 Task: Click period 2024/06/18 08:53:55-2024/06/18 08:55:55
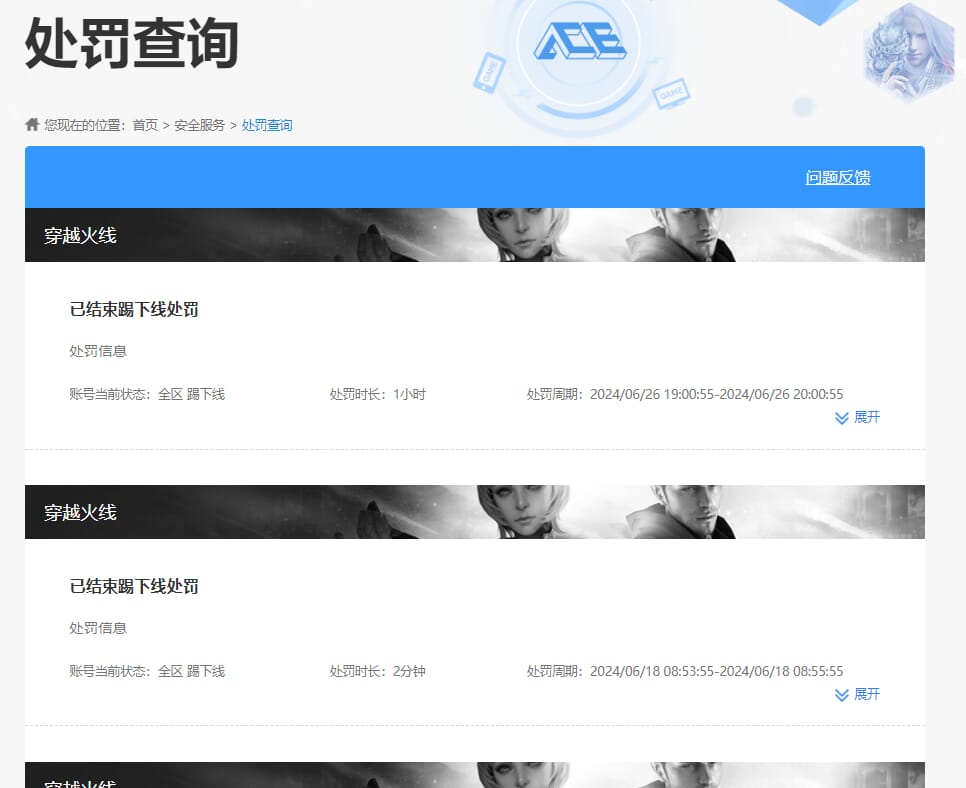coord(716,671)
